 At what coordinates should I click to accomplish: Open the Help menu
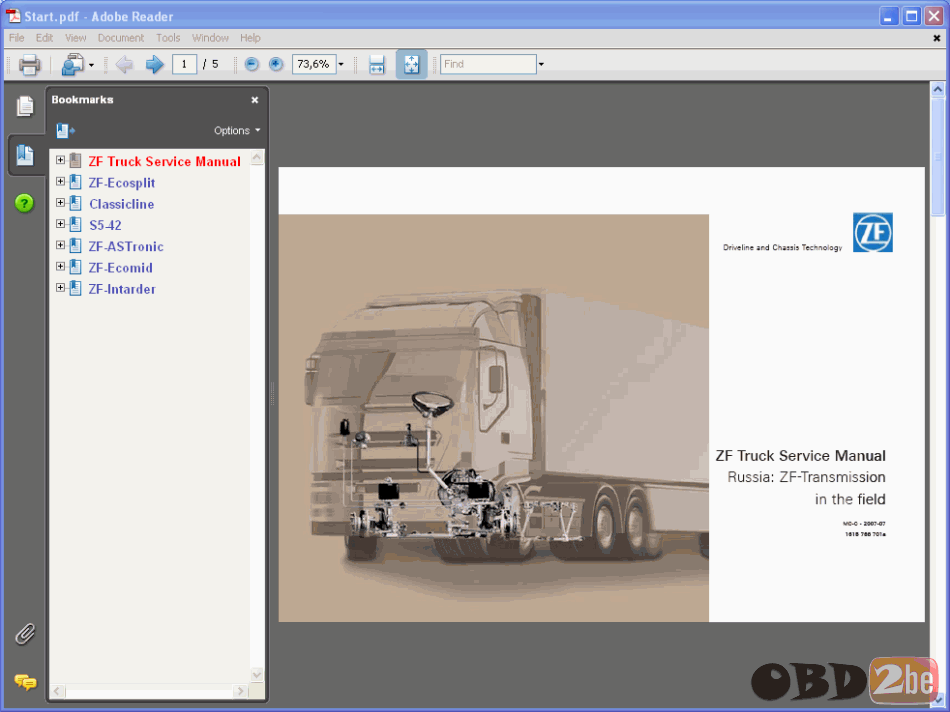(250, 38)
